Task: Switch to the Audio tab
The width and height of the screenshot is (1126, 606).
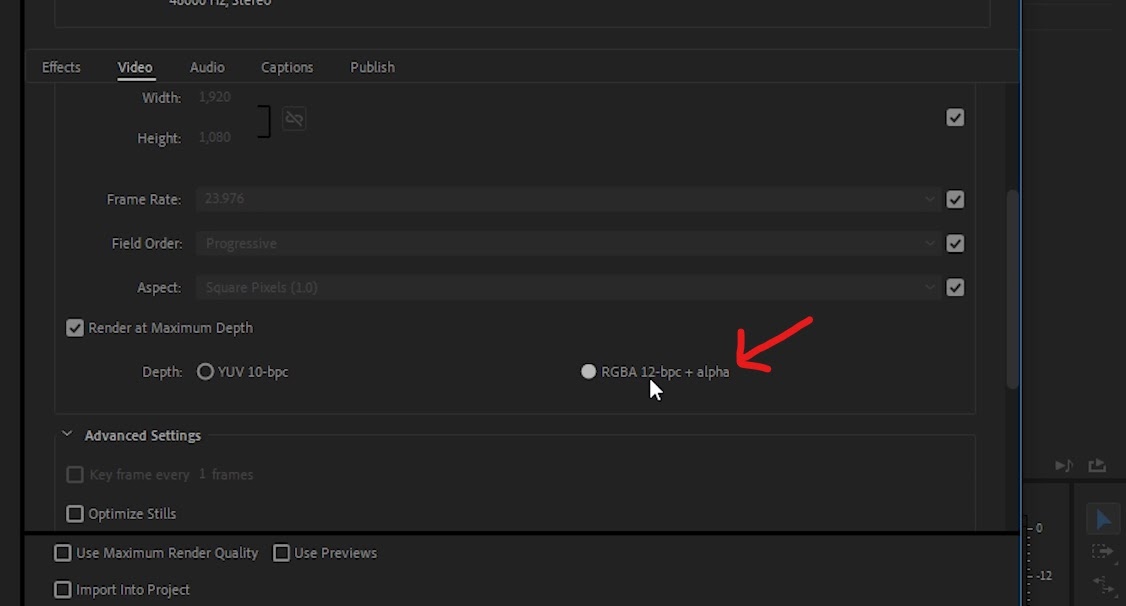Action: point(207,67)
